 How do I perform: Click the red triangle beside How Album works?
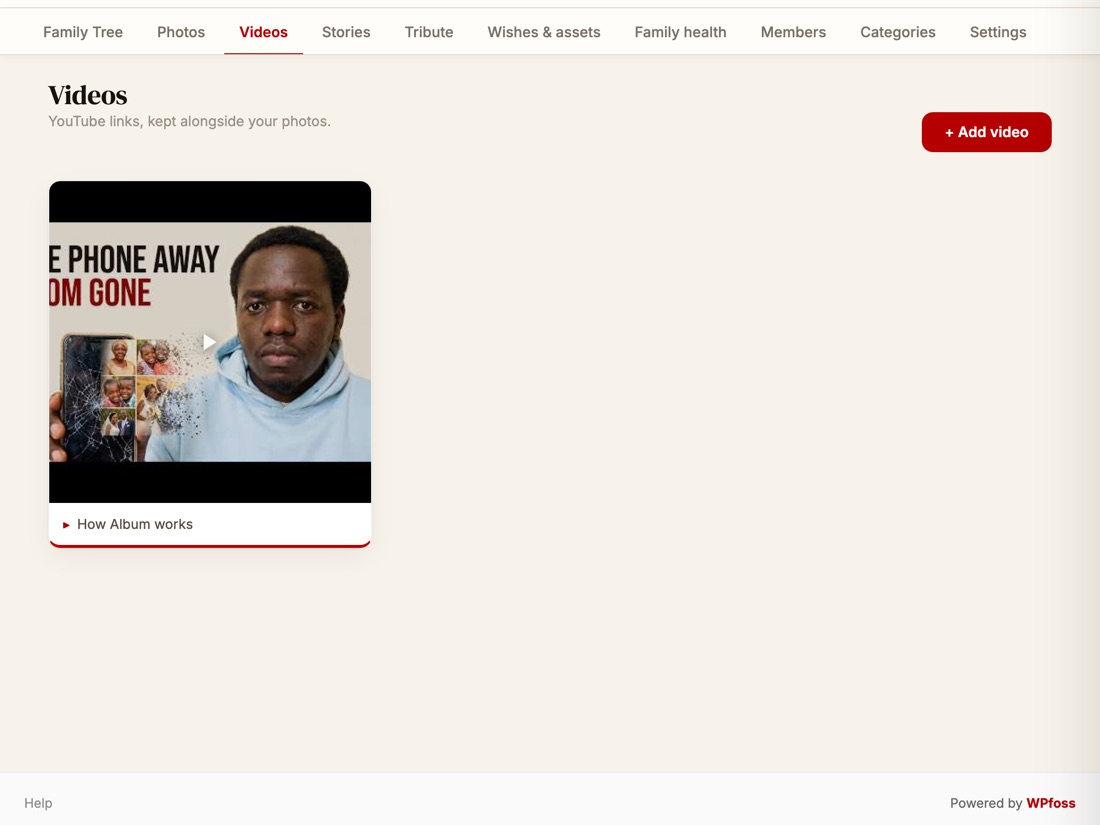(66, 525)
